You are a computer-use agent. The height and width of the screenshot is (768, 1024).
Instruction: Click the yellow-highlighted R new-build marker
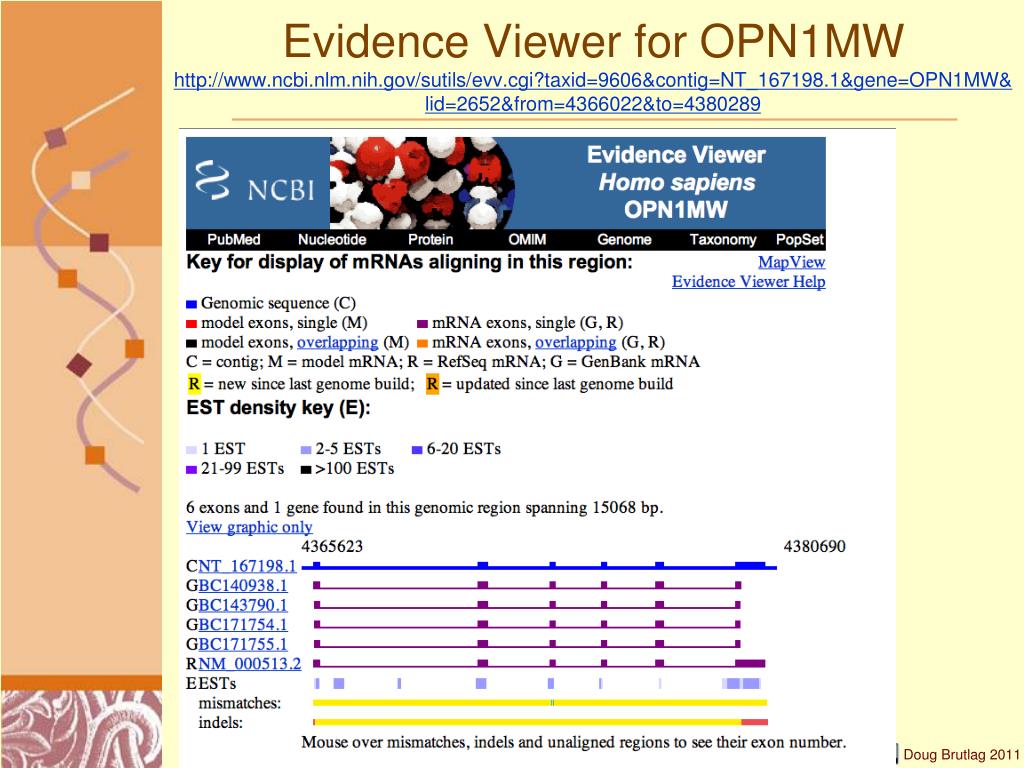coord(194,384)
